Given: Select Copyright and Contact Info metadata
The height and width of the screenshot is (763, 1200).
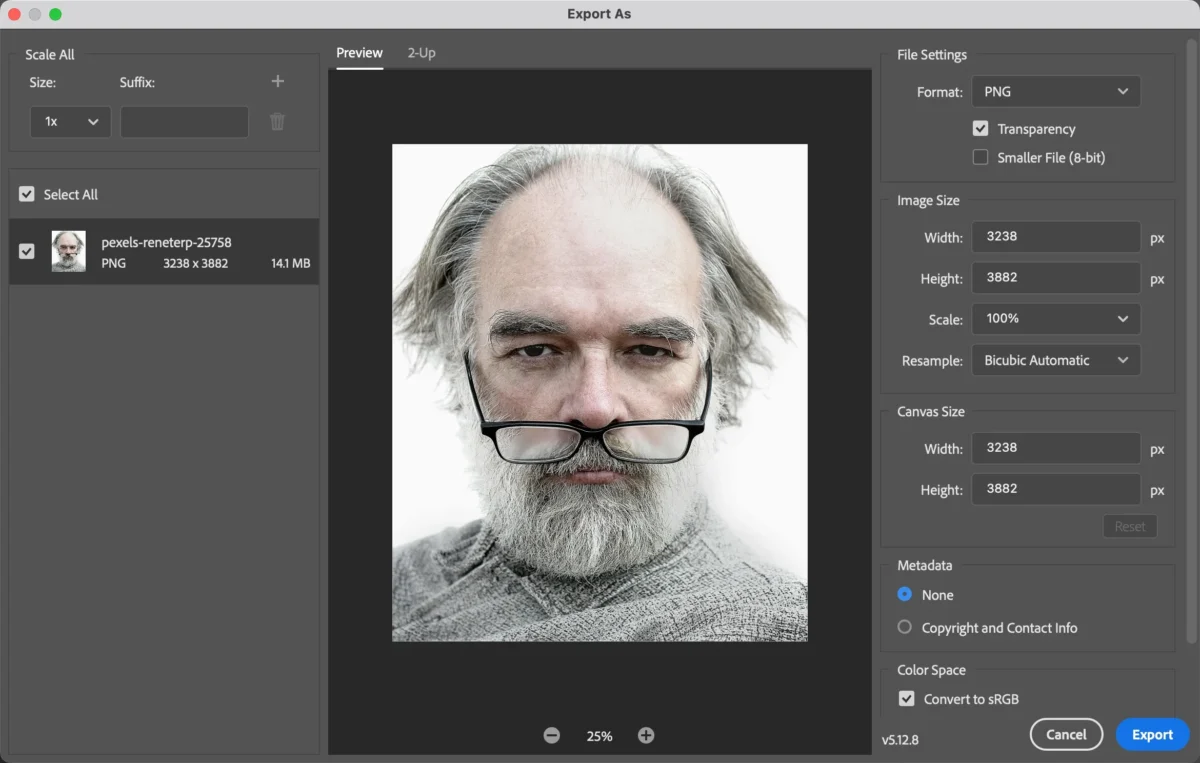Looking at the screenshot, I should 905,628.
